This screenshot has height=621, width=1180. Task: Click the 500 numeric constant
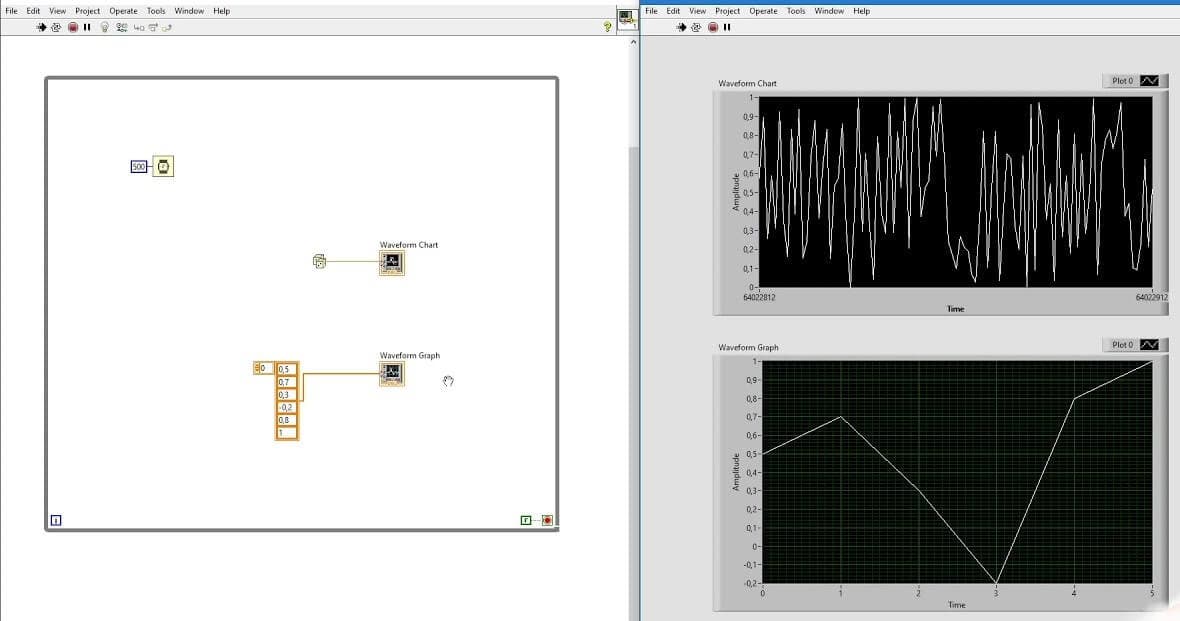139,166
